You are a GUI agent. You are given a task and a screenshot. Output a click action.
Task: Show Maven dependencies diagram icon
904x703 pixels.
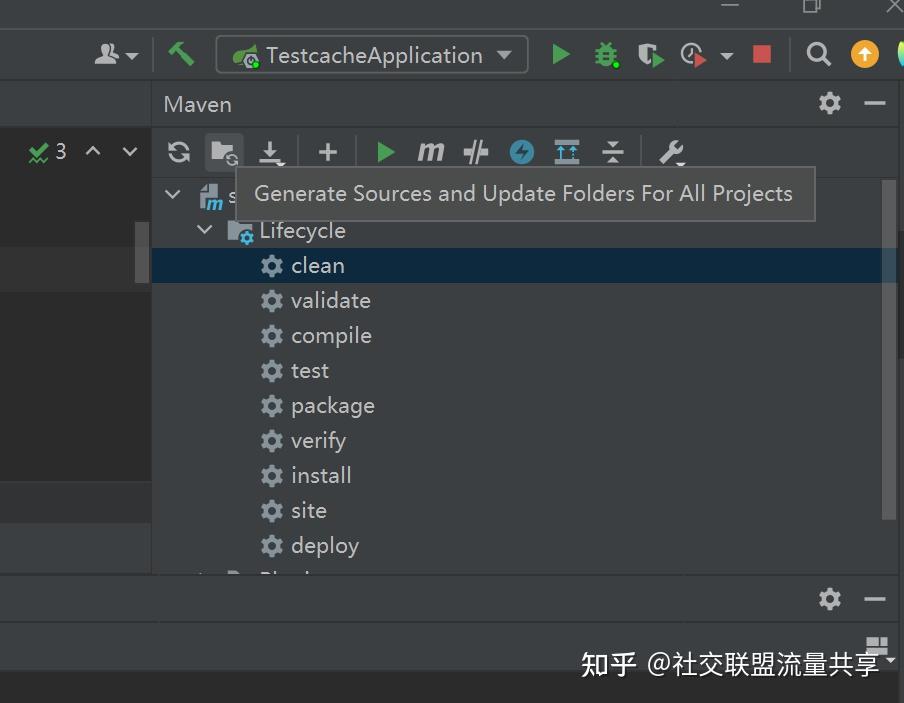pyautogui.click(x=567, y=152)
